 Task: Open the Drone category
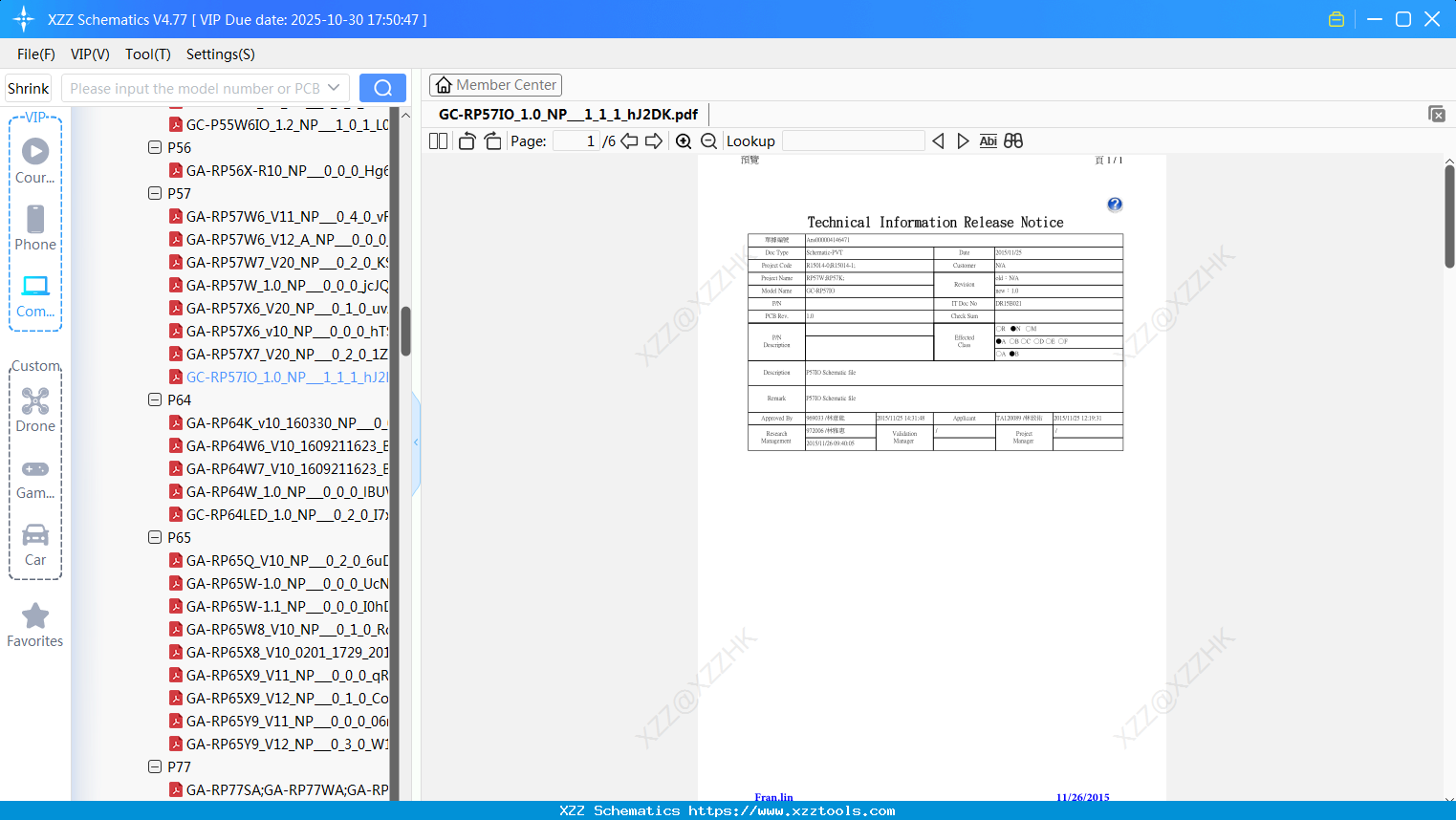(x=35, y=410)
